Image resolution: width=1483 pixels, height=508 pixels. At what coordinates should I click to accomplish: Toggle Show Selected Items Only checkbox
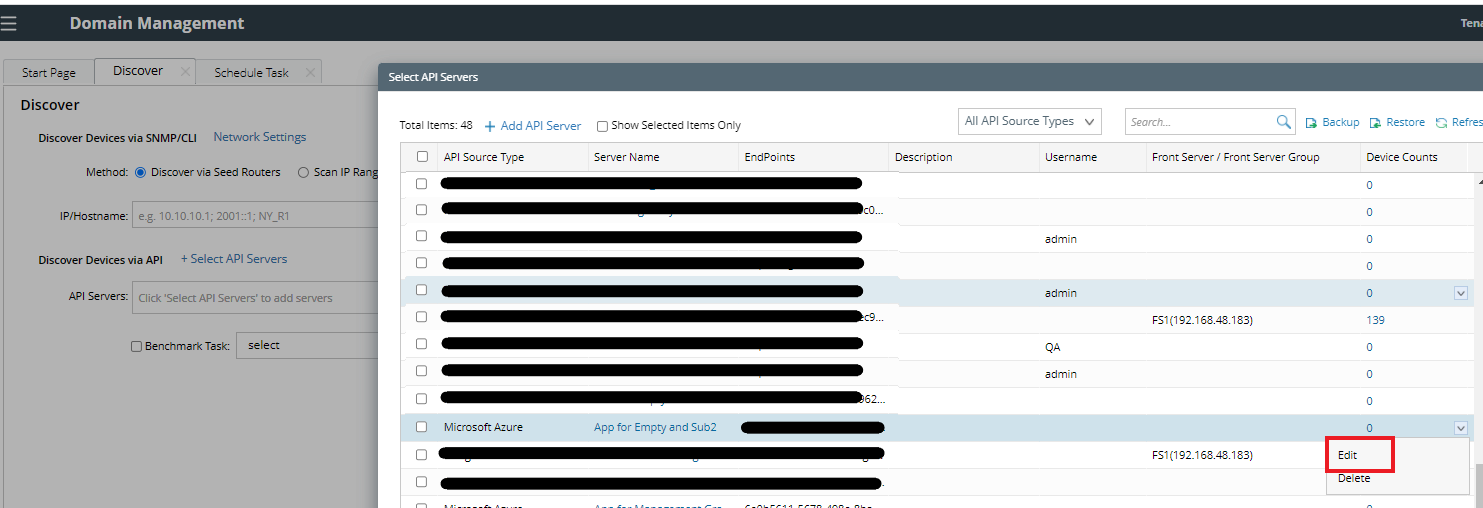click(x=602, y=126)
